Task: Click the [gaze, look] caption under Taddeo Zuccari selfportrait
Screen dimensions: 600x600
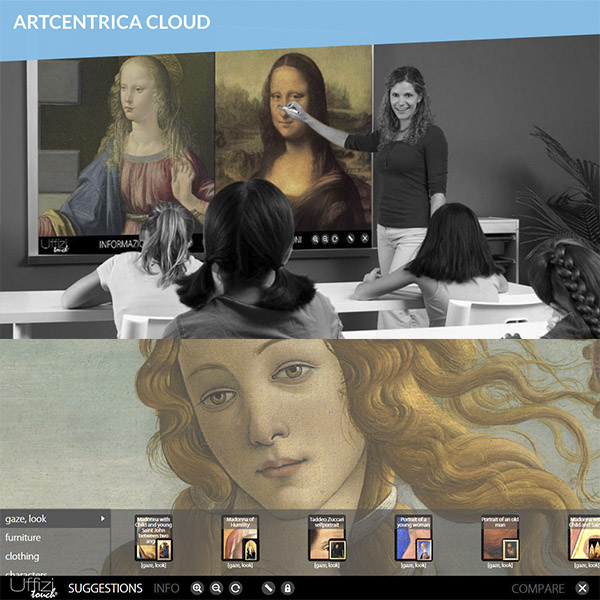Action: point(327,565)
